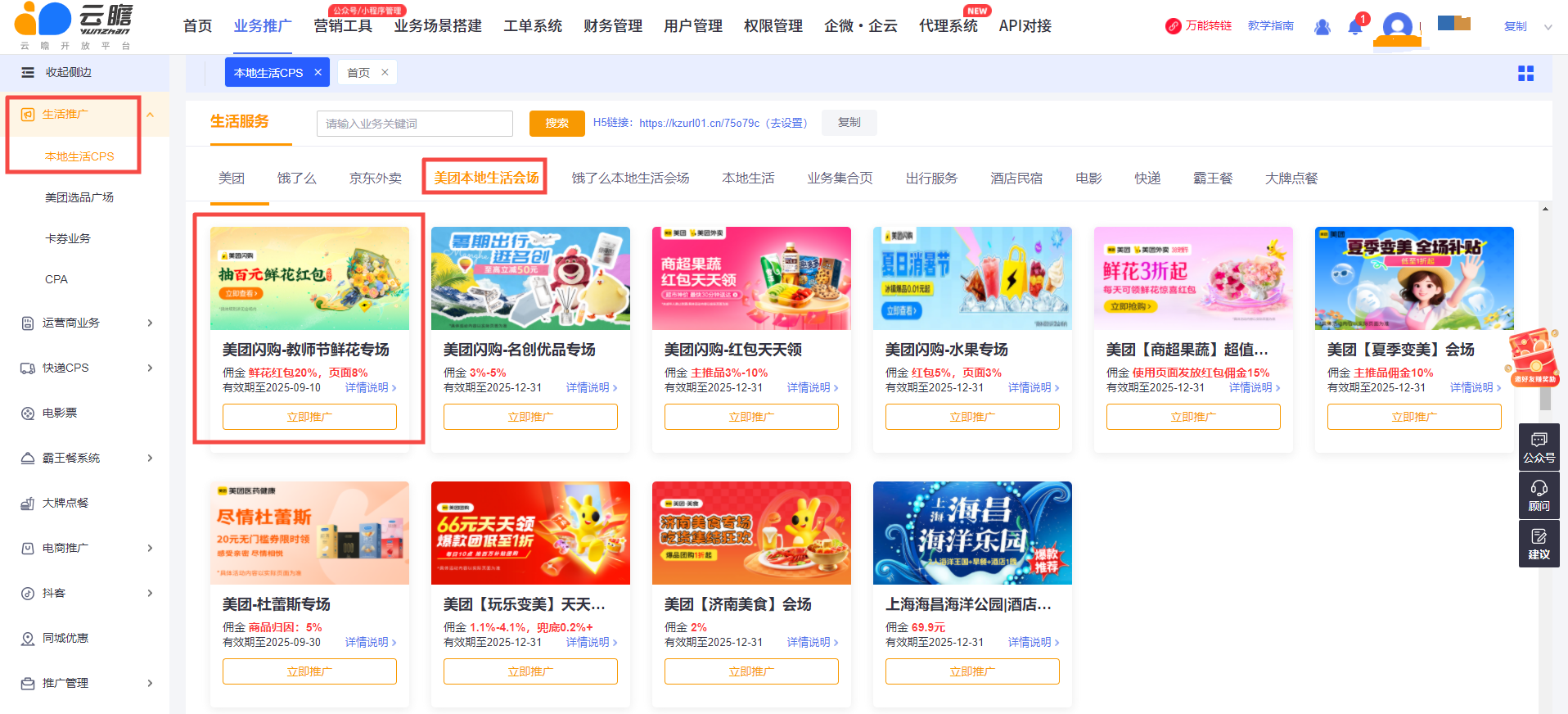Image resolution: width=1568 pixels, height=714 pixels.
Task: Open the notification bell icon
Action: (1355, 26)
